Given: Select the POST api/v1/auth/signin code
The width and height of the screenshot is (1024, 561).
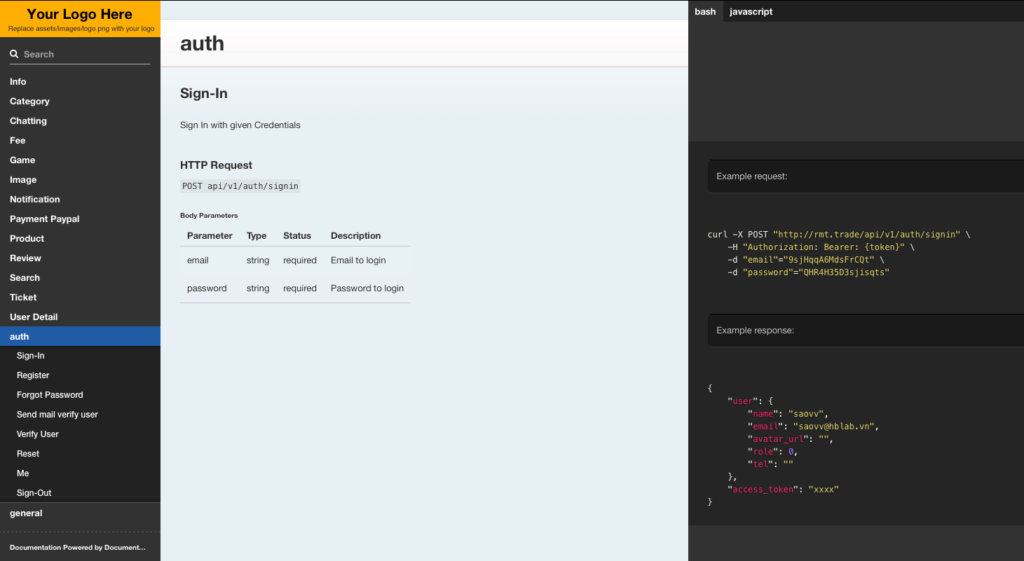Looking at the screenshot, I should point(240,186).
